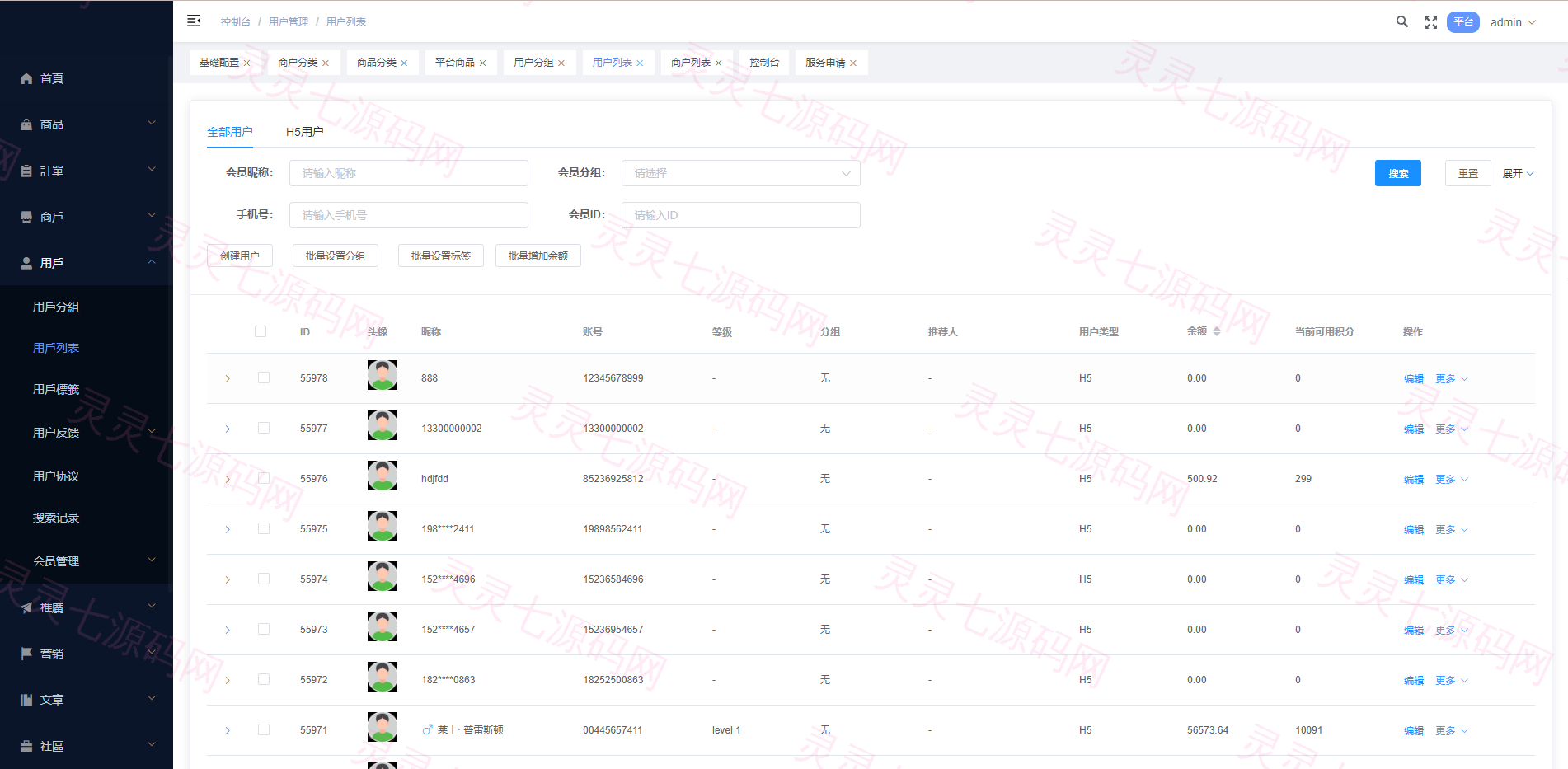Focus the 会员昵称 input field
This screenshot has height=769, width=1568.
pos(408,173)
